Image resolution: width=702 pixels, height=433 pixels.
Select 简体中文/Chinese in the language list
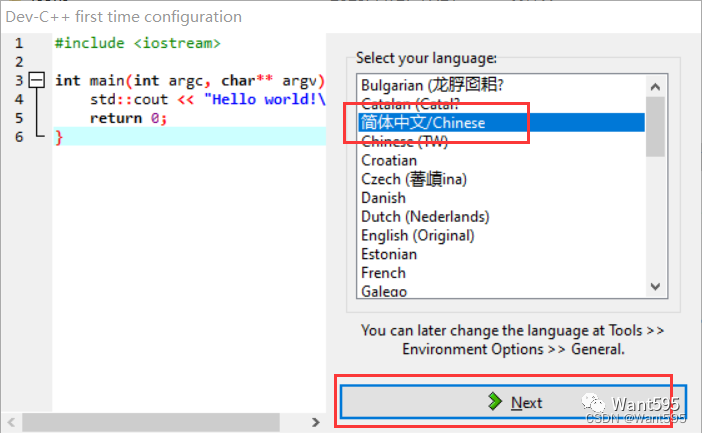501,123
